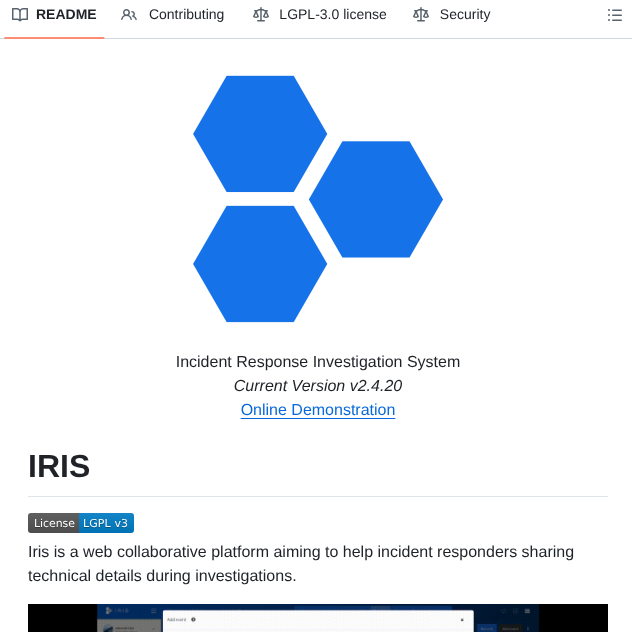Viewport: 632px width, 632px height.
Task: Click the IRIS hexagon logo image
Action: point(318,199)
